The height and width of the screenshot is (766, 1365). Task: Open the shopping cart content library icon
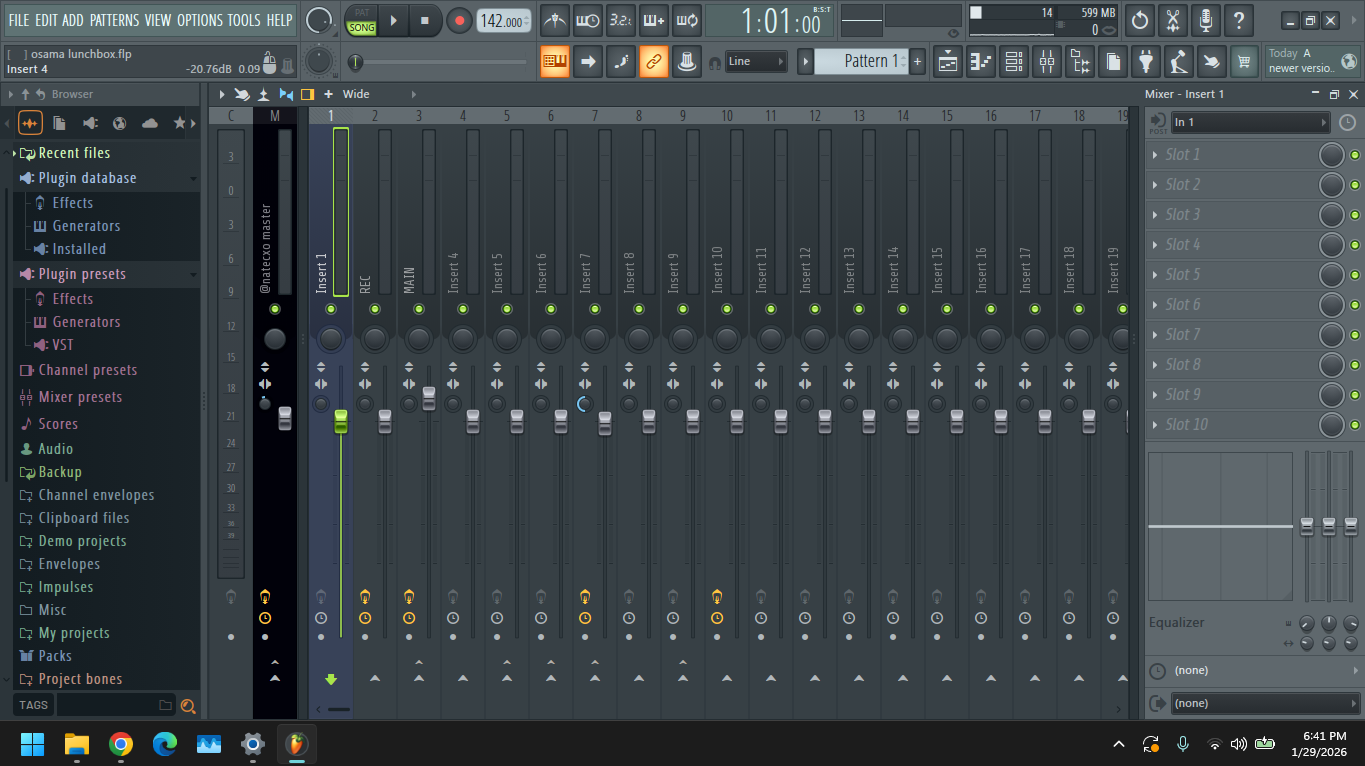click(x=1244, y=62)
